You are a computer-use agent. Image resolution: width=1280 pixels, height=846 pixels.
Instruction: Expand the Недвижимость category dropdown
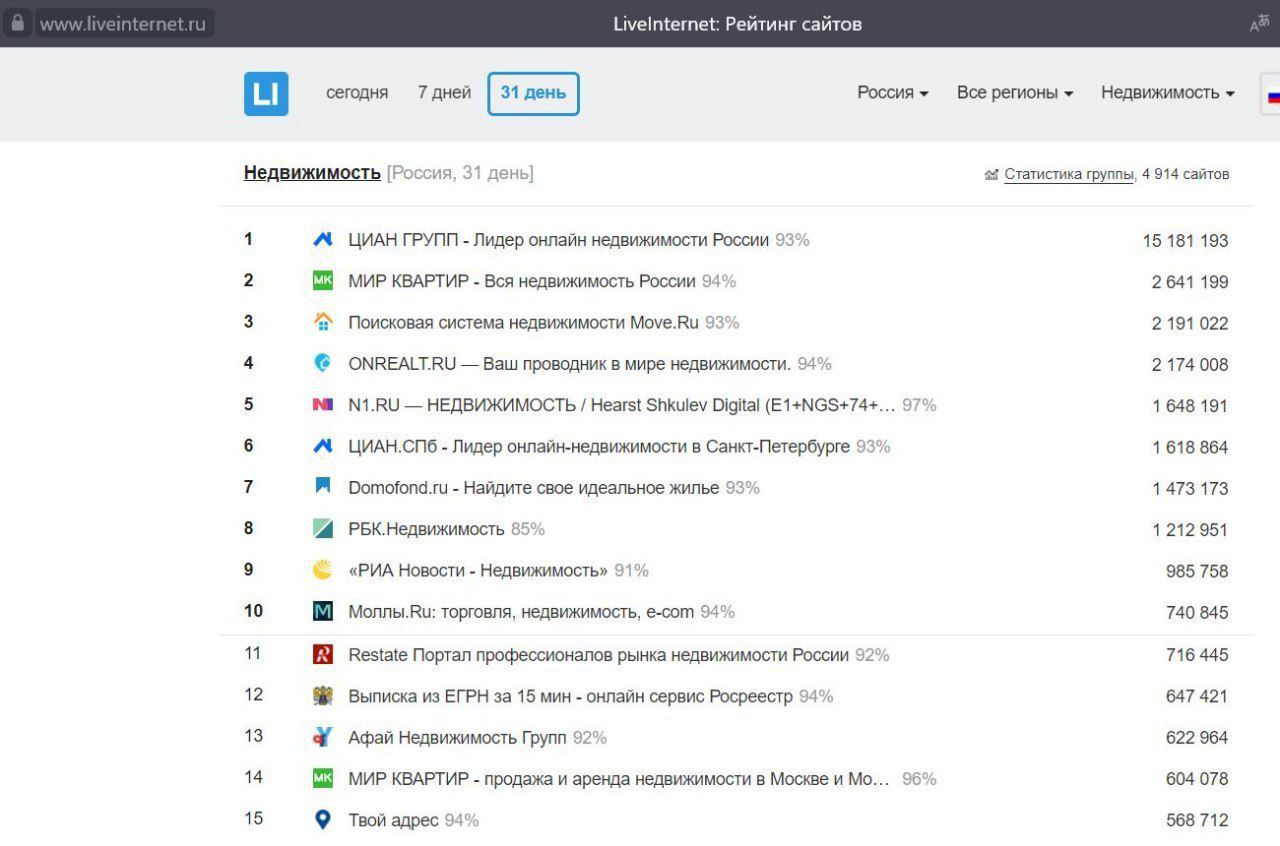[x=1167, y=93]
